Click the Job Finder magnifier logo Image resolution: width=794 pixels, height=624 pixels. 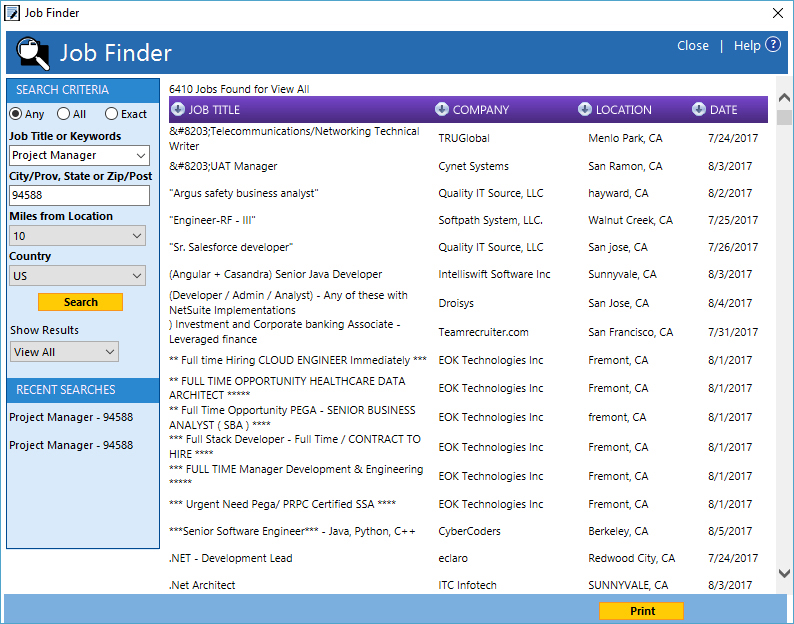tap(33, 53)
